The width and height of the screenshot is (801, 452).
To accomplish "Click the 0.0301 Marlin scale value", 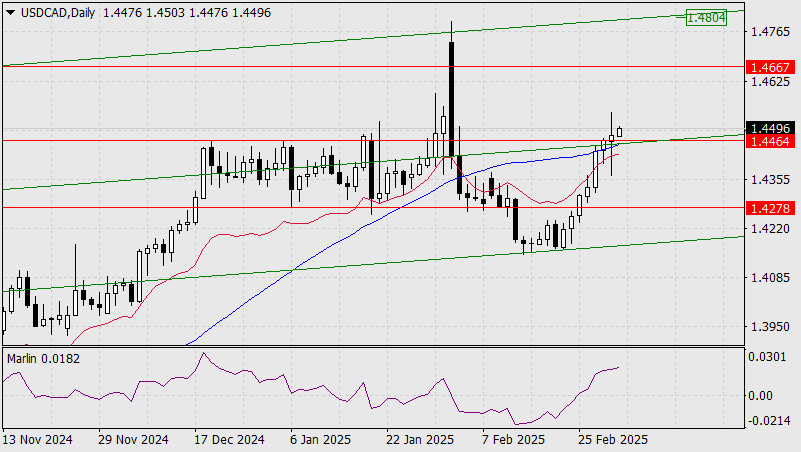I will tap(767, 356).
